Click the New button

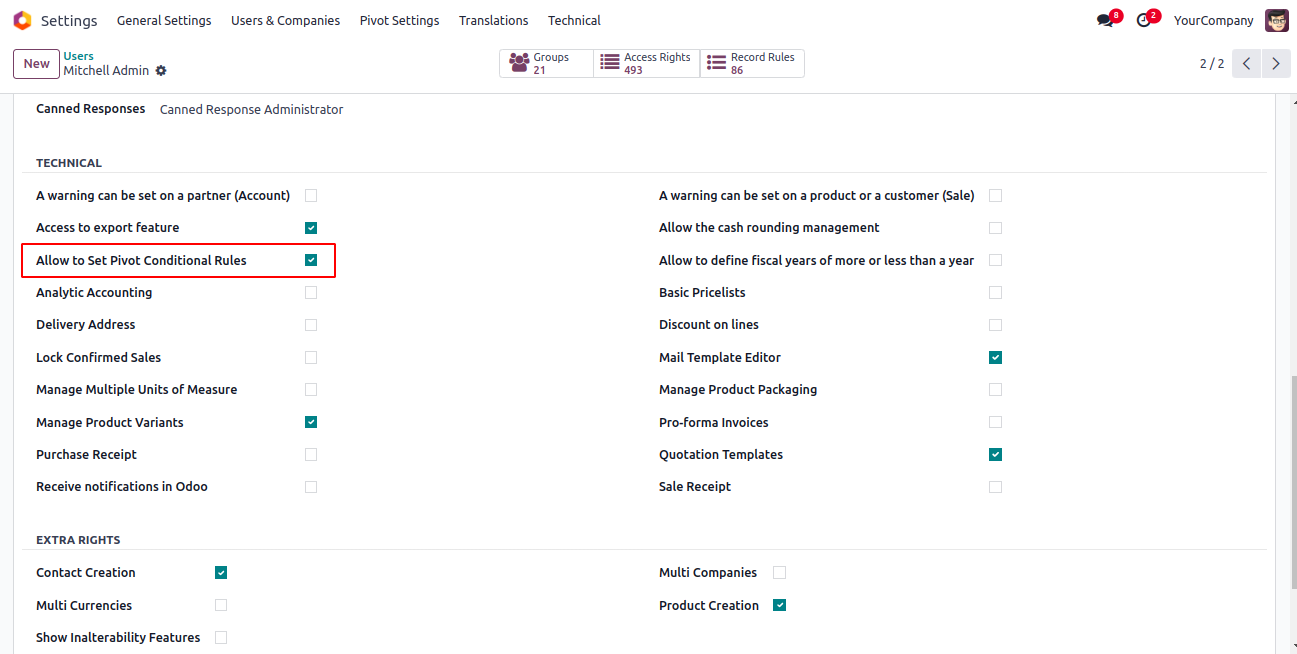tap(37, 63)
